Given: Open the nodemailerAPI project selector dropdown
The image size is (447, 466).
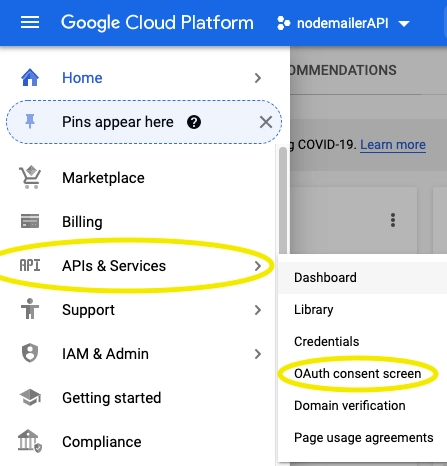Looking at the screenshot, I should pyautogui.click(x=344, y=23).
